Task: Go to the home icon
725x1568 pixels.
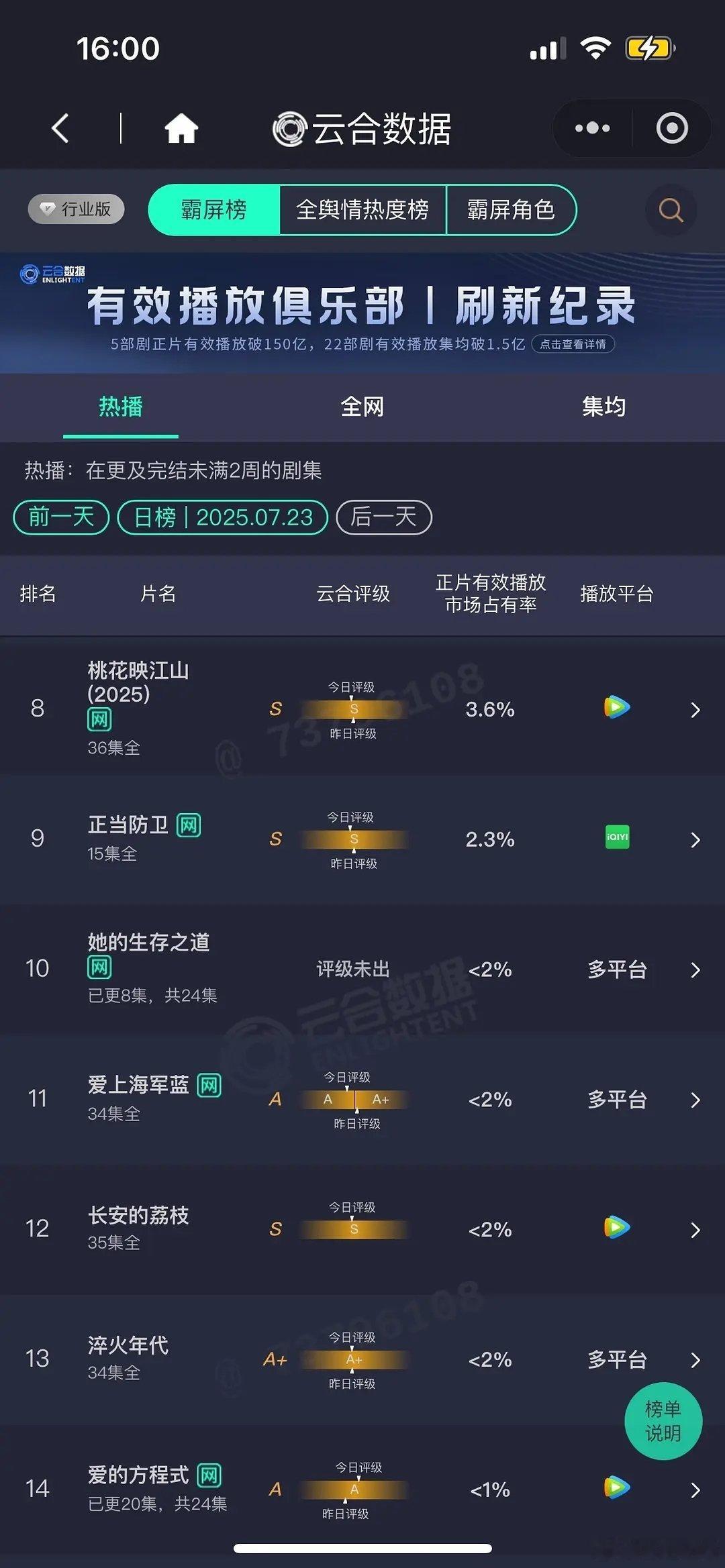Action: point(181,128)
